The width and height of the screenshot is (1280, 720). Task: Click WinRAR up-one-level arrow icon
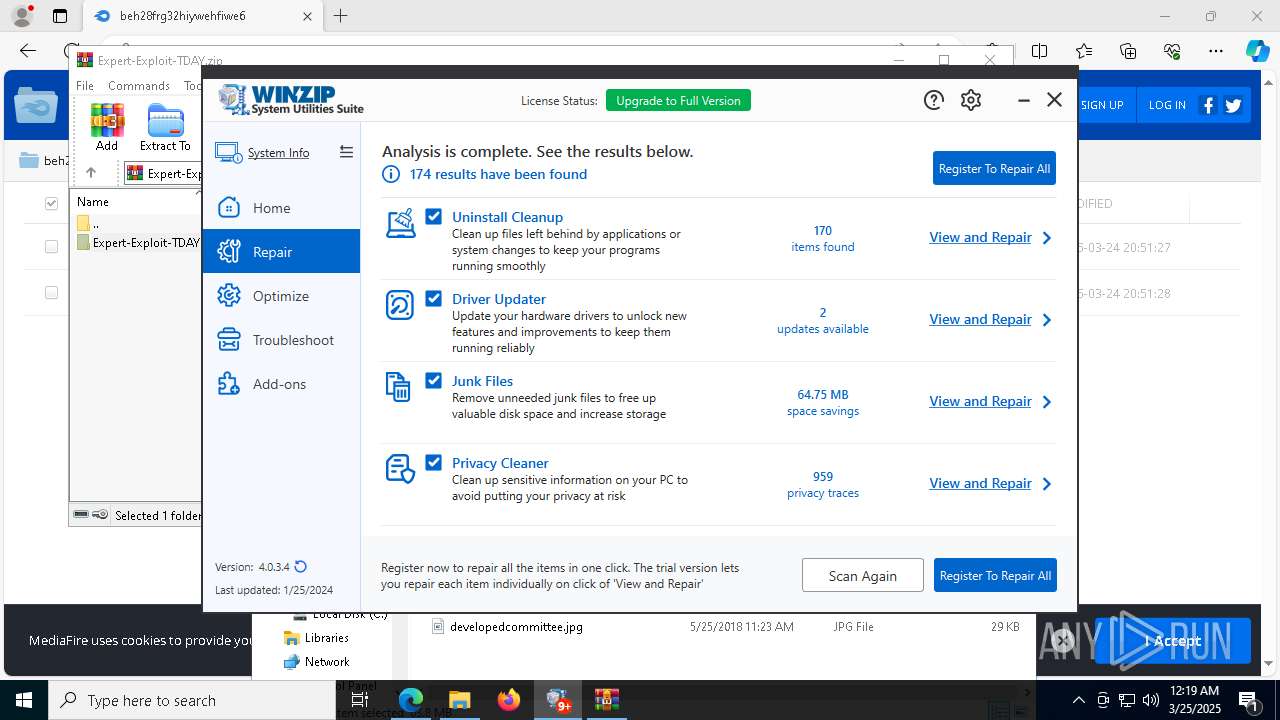point(90,173)
